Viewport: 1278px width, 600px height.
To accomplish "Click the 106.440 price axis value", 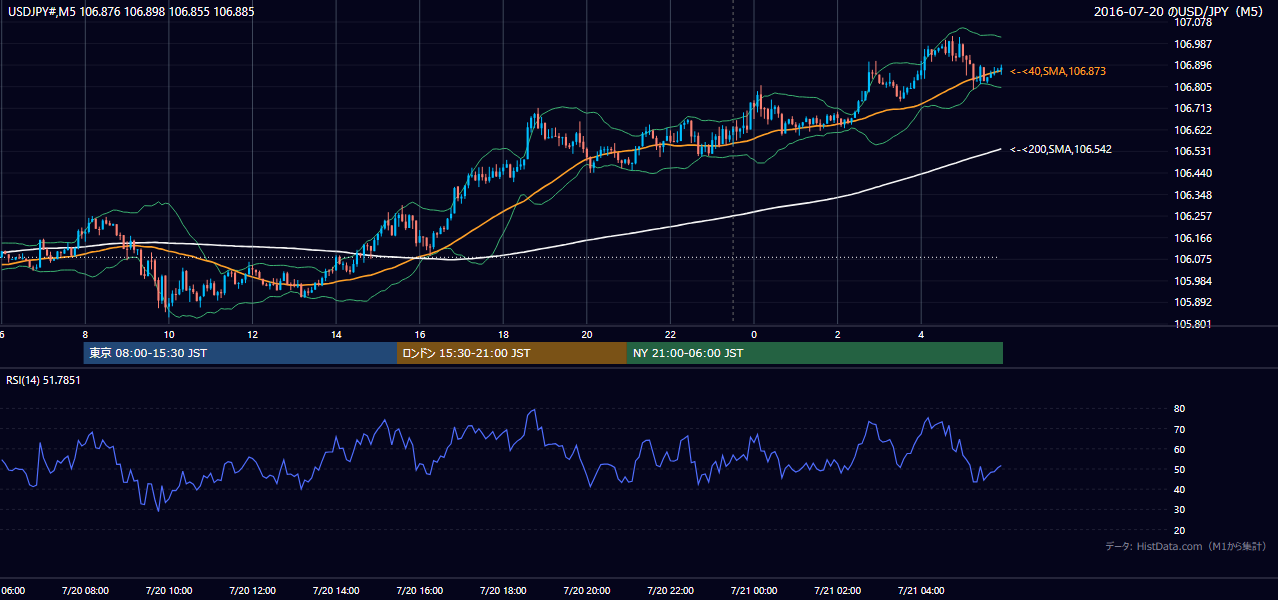I will (x=1194, y=173).
